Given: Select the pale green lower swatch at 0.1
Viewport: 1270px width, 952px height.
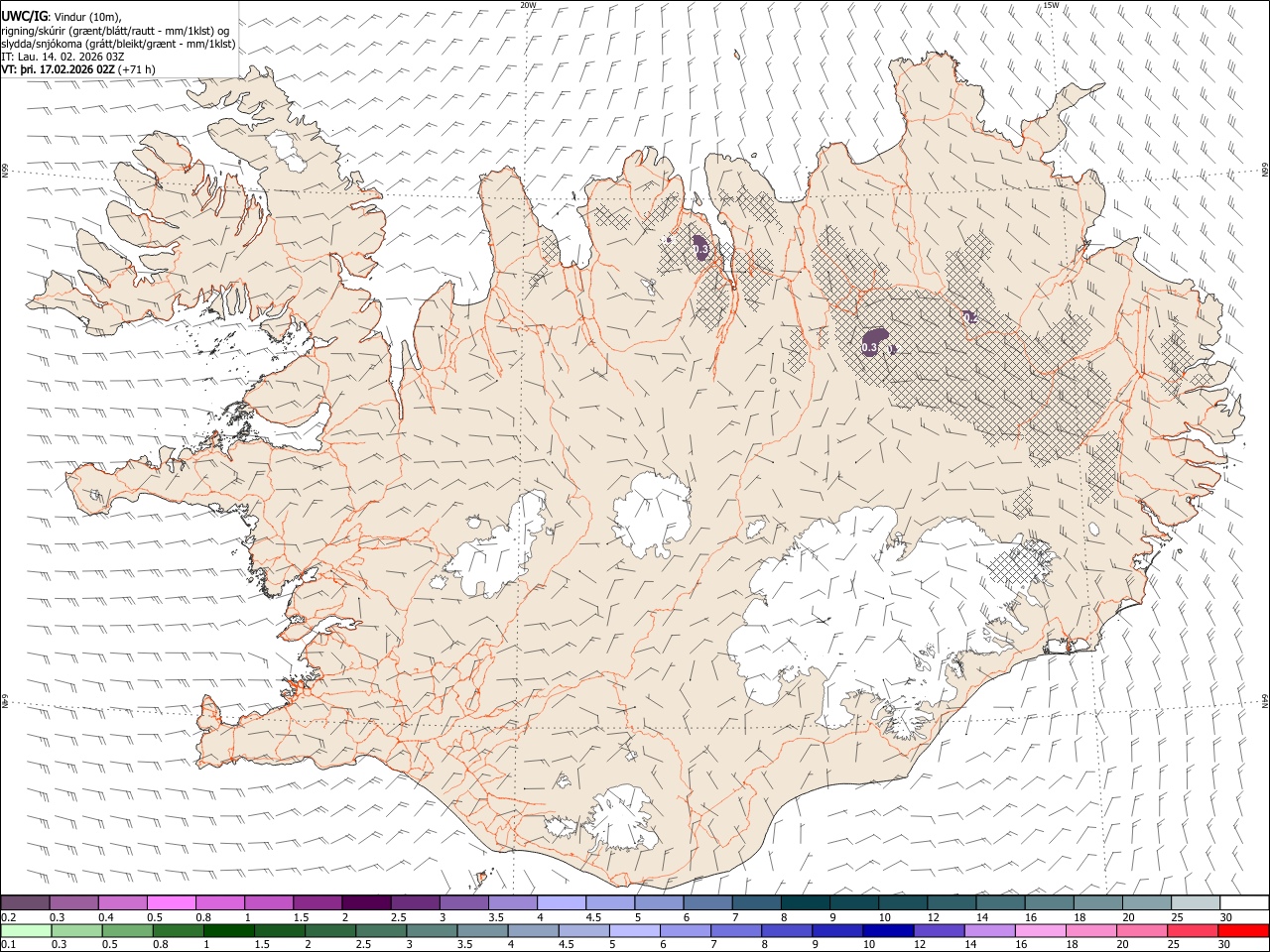Looking at the screenshot, I should point(25,930).
